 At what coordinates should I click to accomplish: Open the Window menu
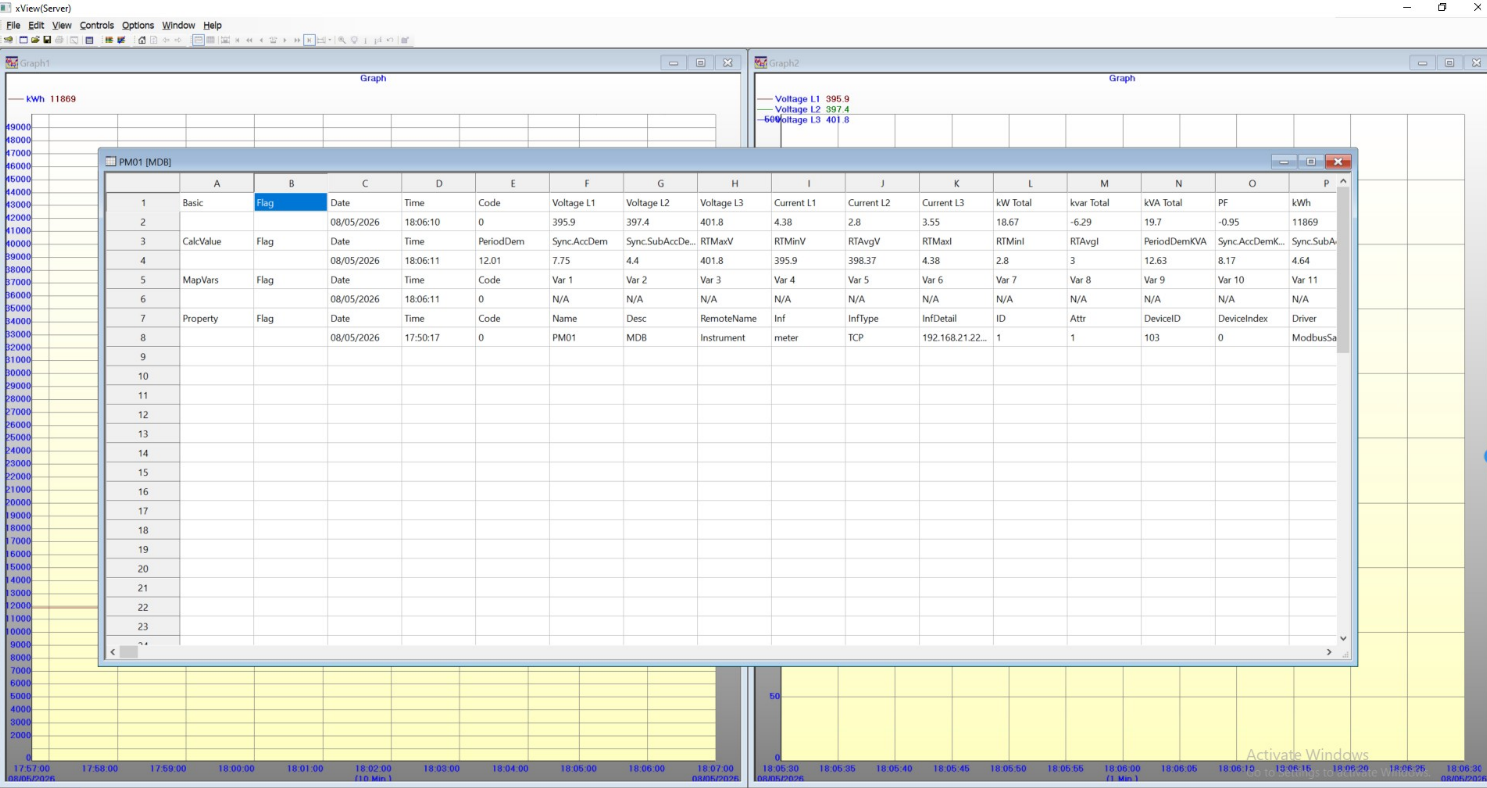point(179,25)
